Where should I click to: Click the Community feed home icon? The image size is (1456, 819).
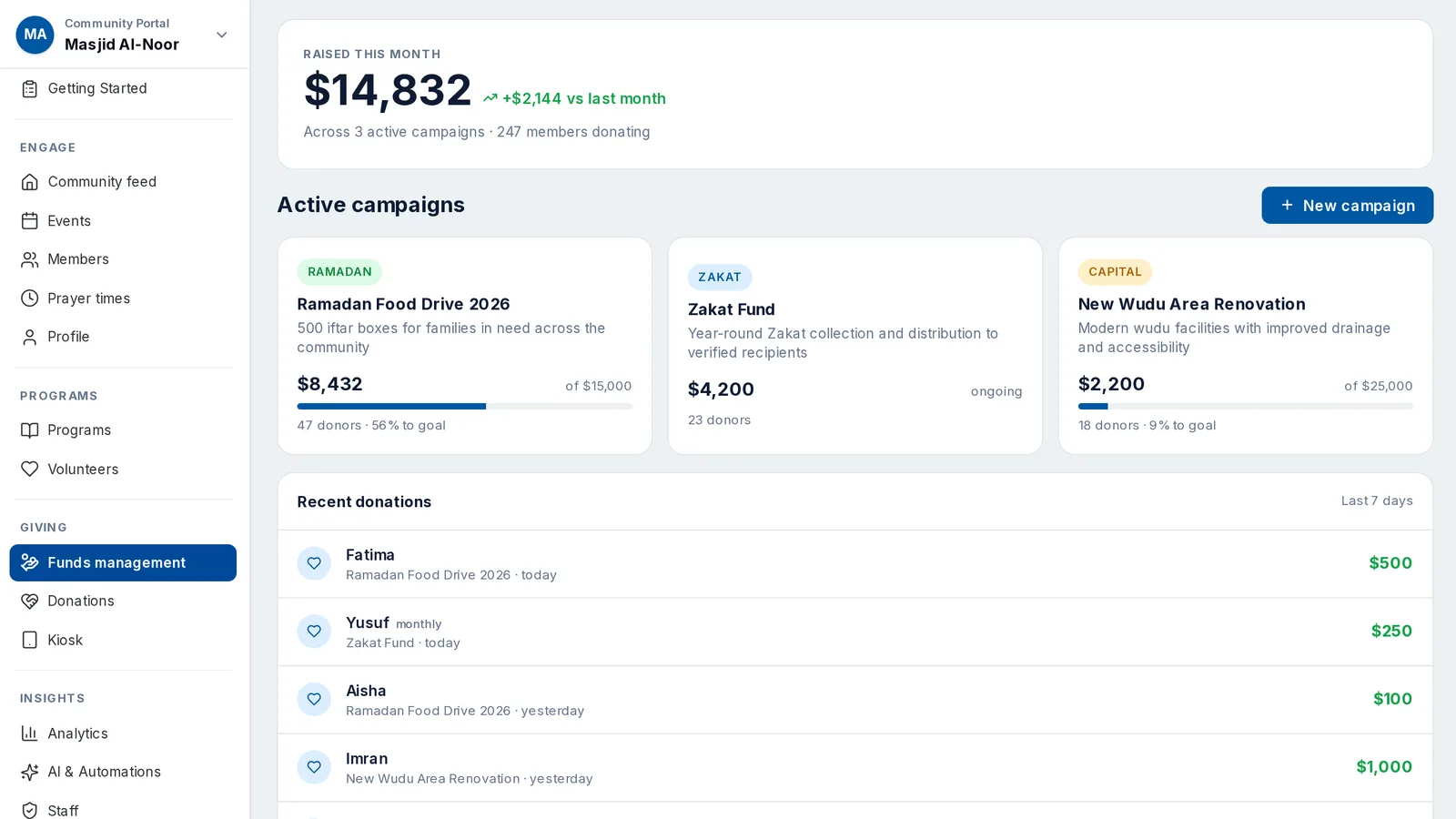click(x=30, y=182)
